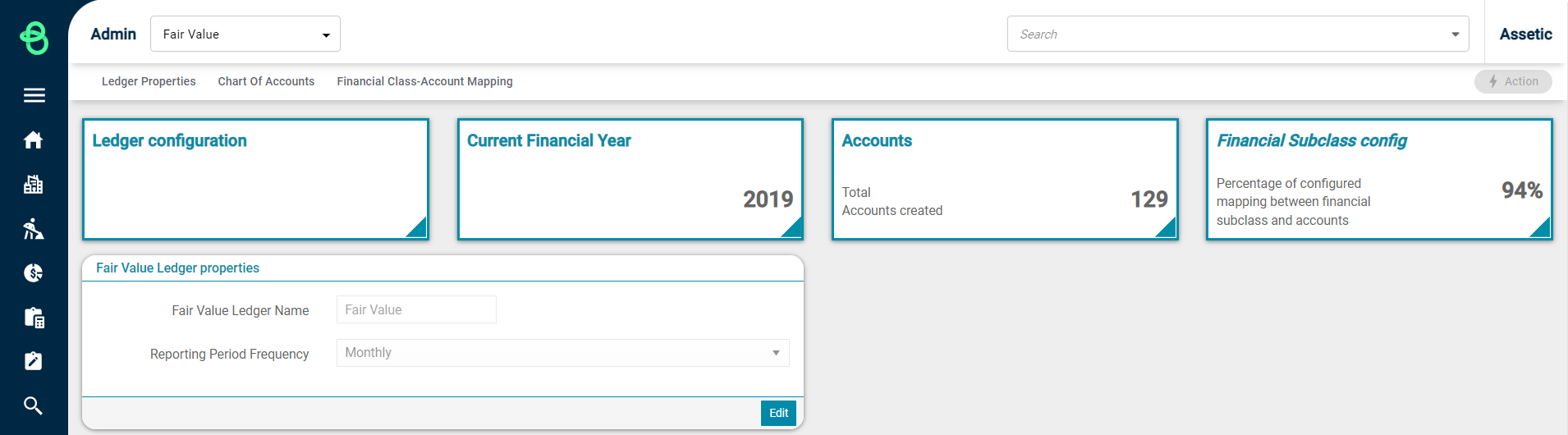Click the Edit button
Image resolution: width=1568 pixels, height=435 pixels.
pyautogui.click(x=778, y=413)
